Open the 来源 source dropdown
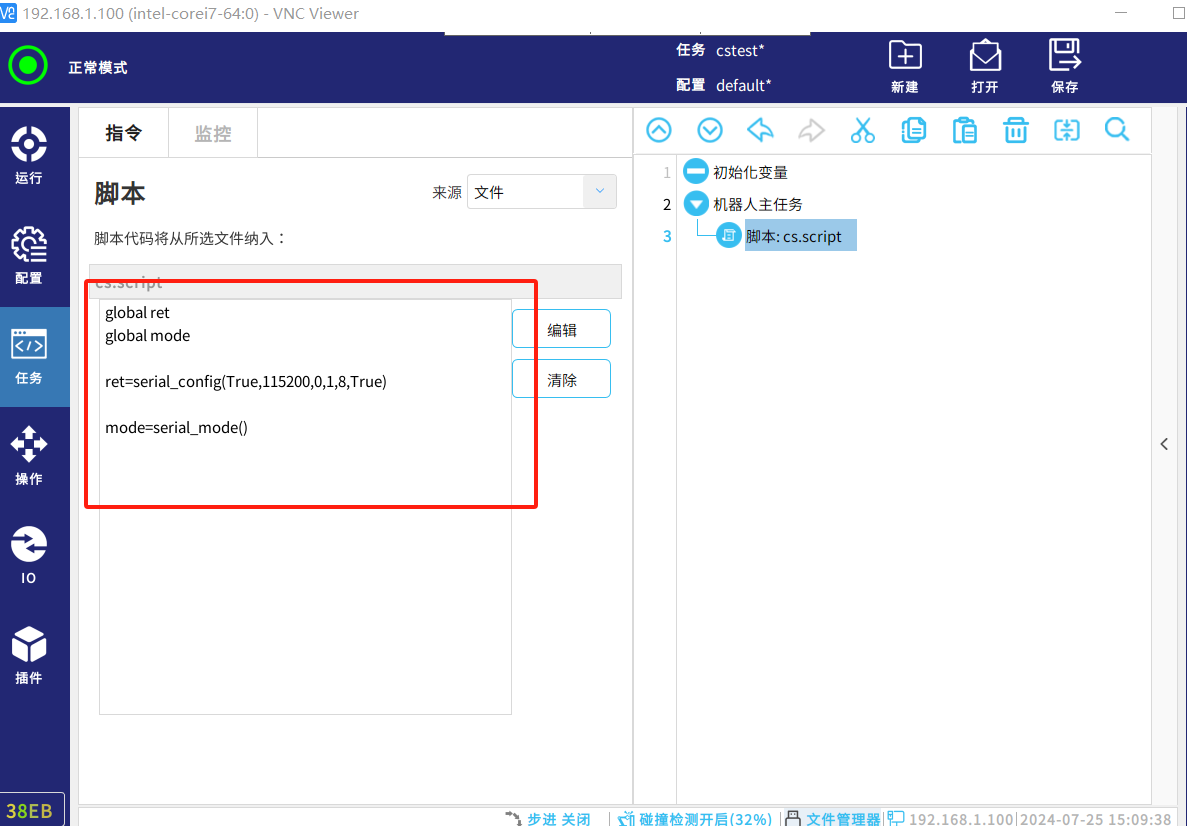The height and width of the screenshot is (826, 1187). click(541, 192)
